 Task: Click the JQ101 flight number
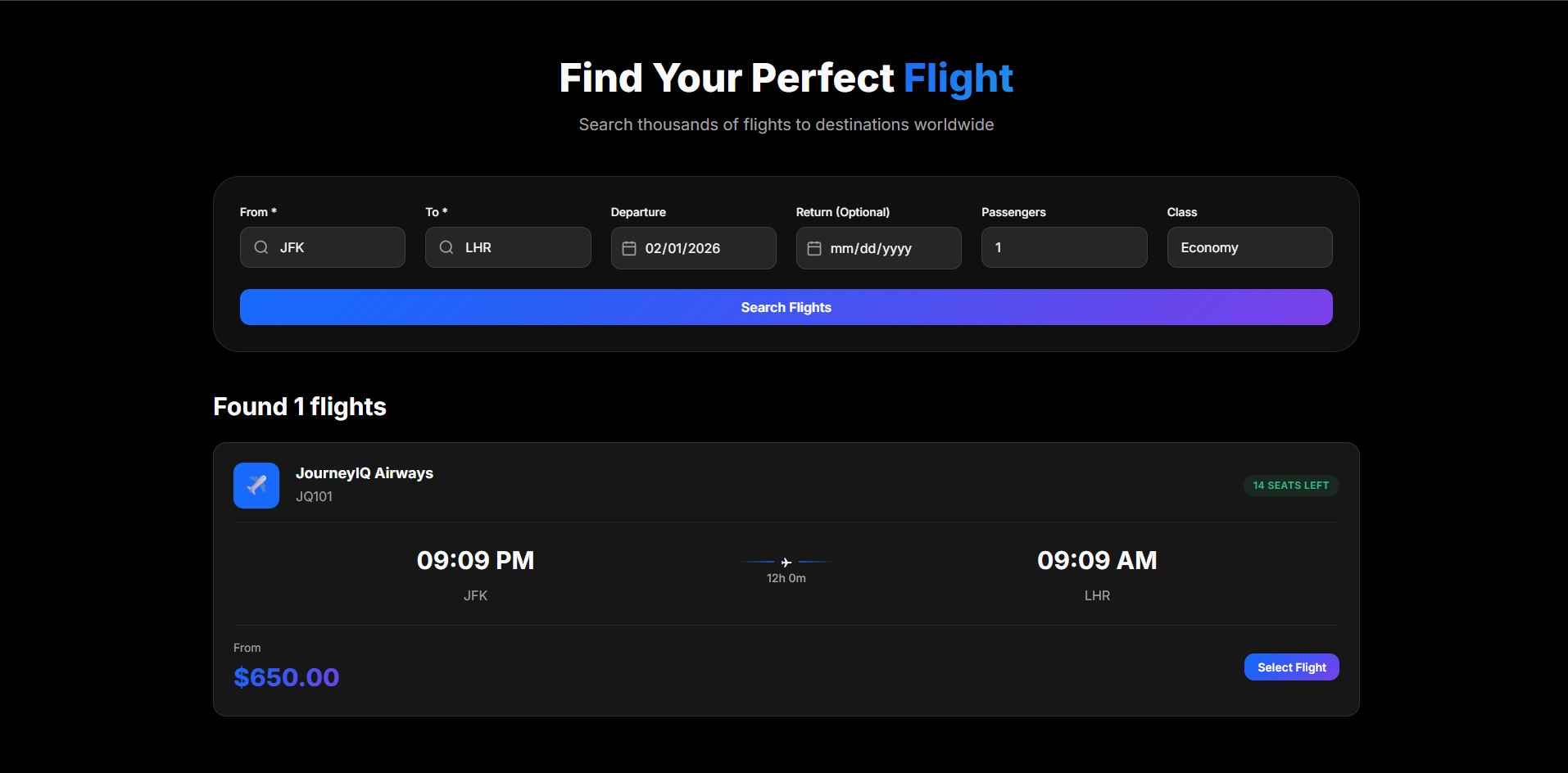pos(314,496)
